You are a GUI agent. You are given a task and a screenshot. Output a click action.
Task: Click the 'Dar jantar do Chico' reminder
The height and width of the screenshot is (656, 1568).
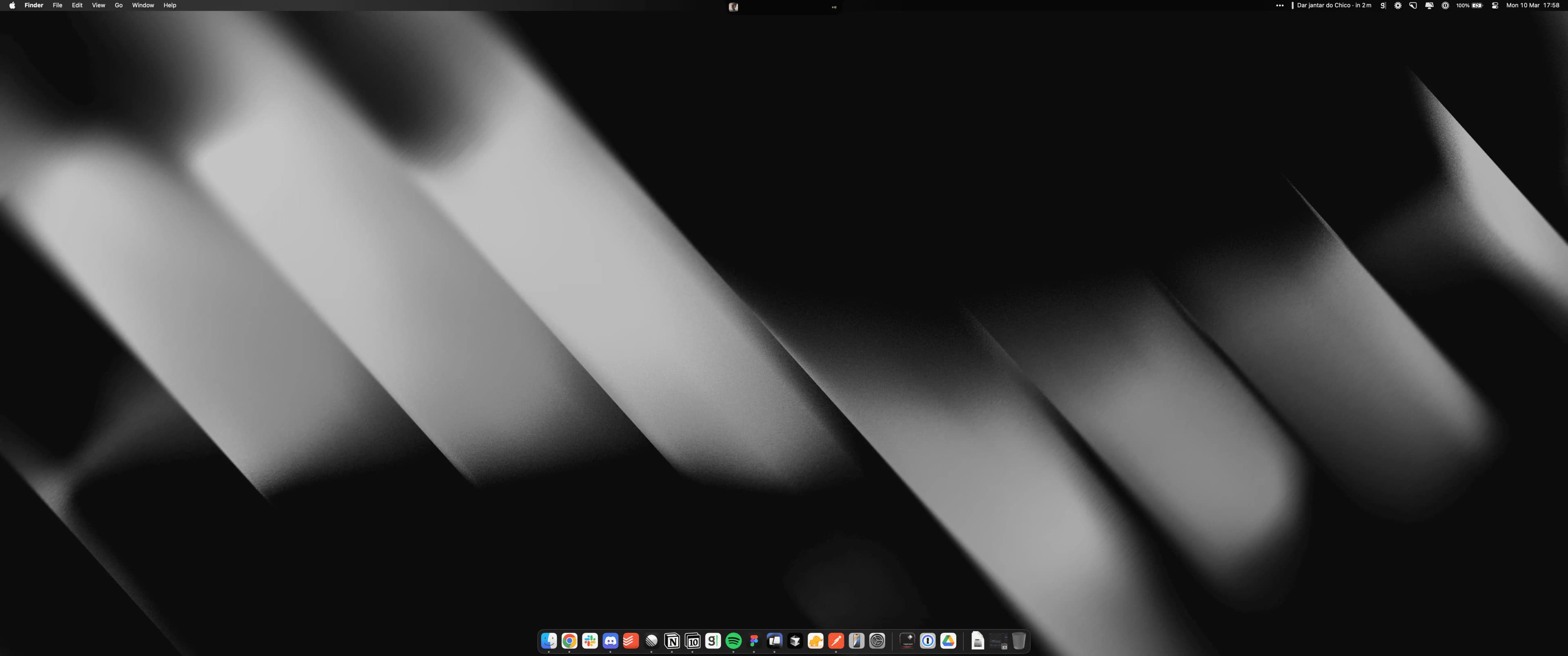(1333, 5)
